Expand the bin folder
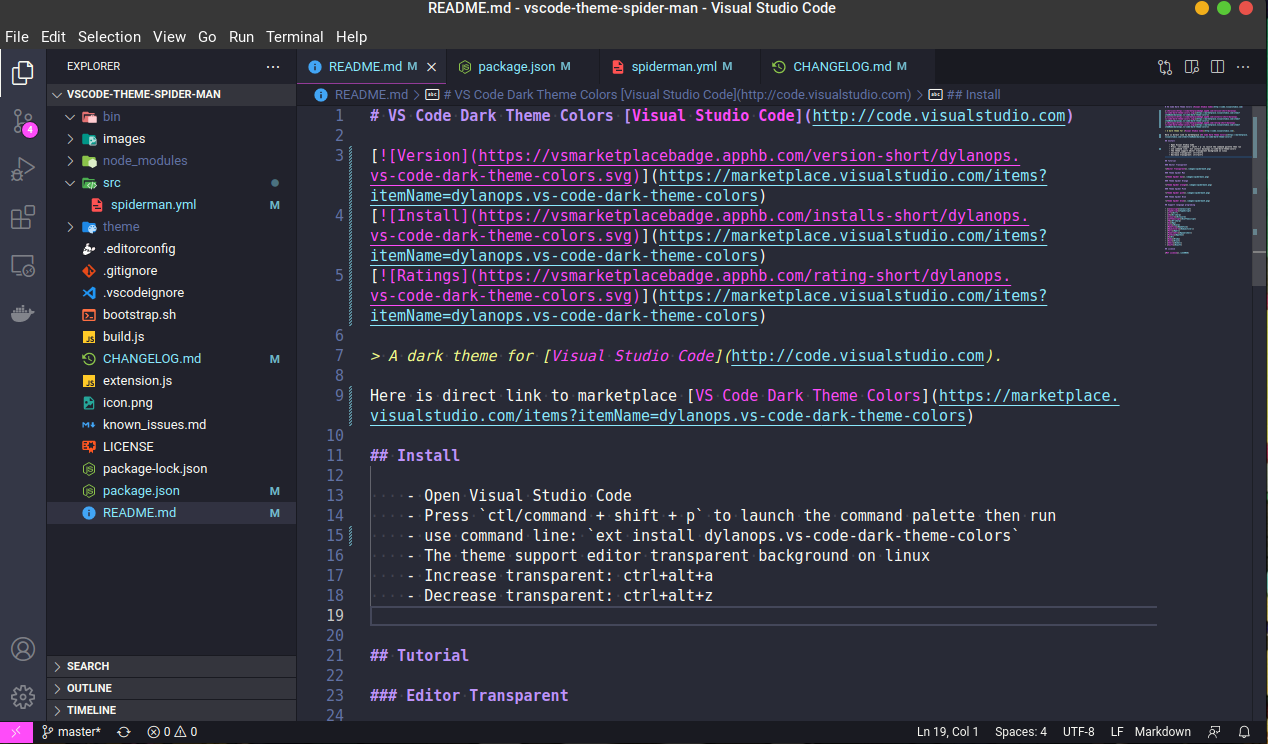The height and width of the screenshot is (744, 1268). click(171, 116)
